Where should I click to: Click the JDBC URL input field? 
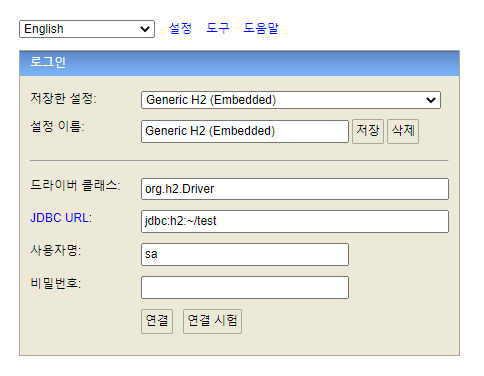pyautogui.click(x=295, y=221)
